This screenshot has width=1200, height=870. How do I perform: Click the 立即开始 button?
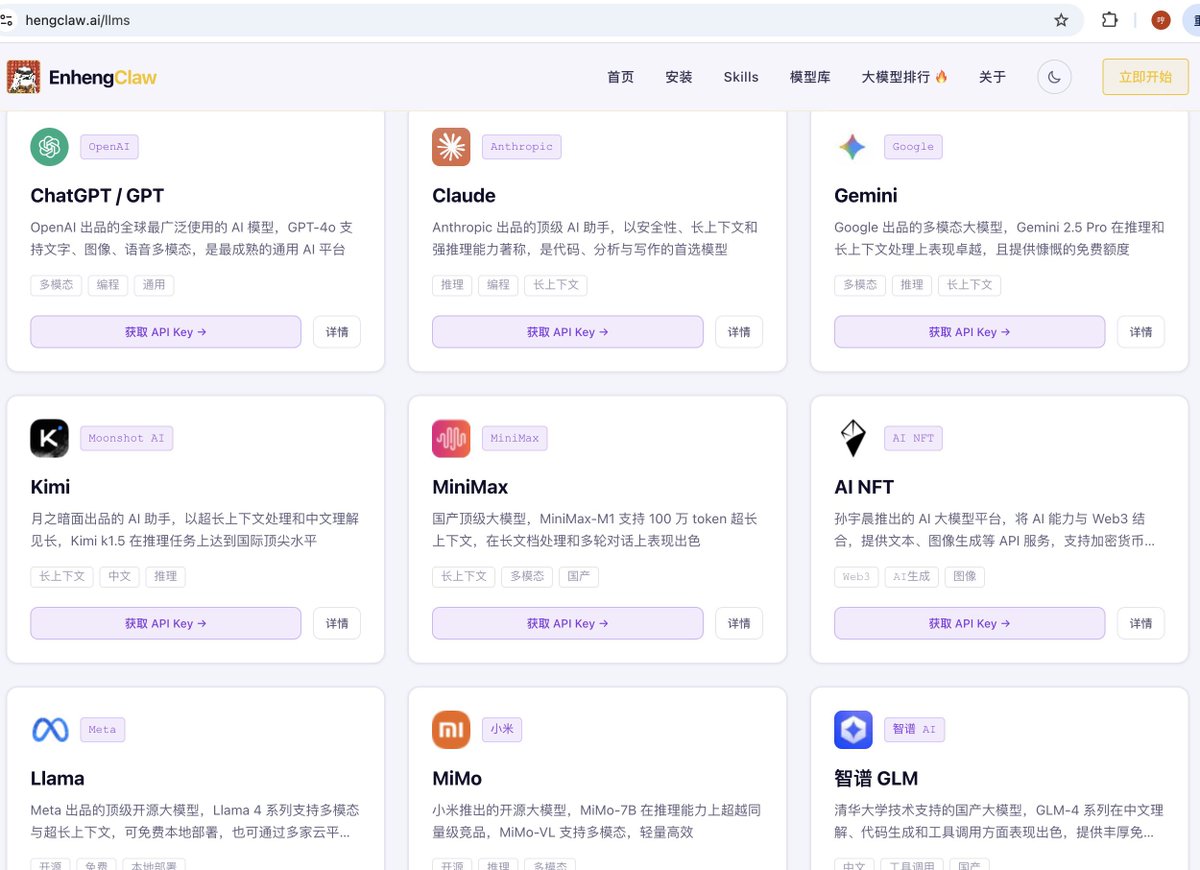[x=1145, y=77]
